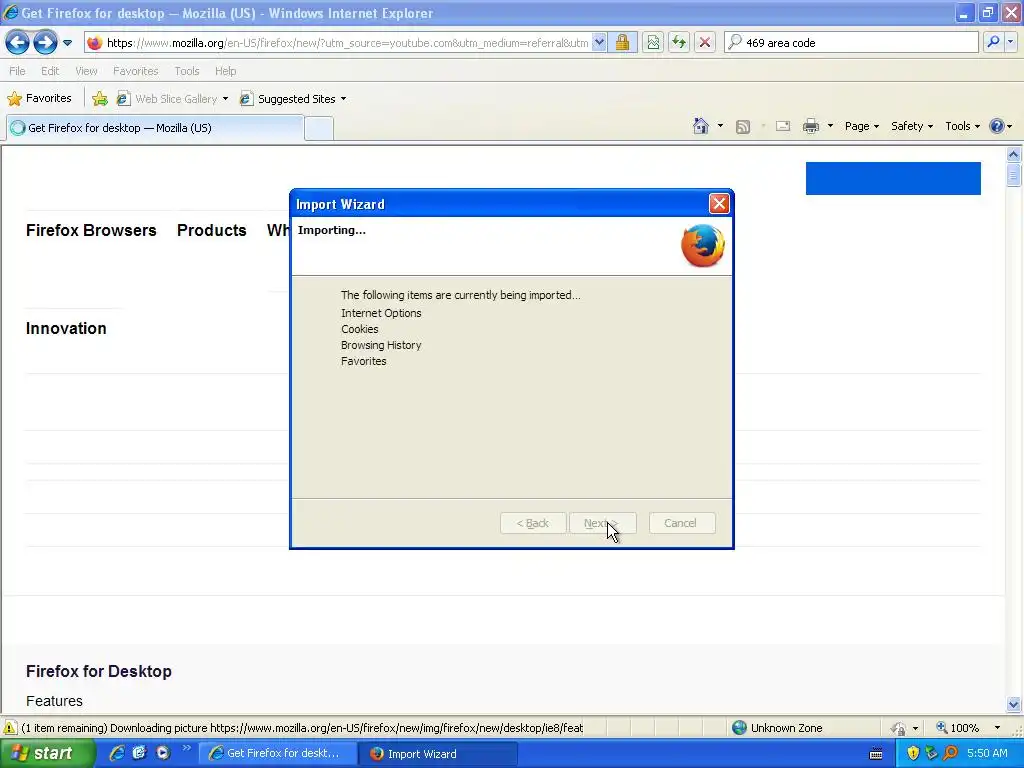
Task: Click Add to Favorites Bar icon
Action: [99, 99]
